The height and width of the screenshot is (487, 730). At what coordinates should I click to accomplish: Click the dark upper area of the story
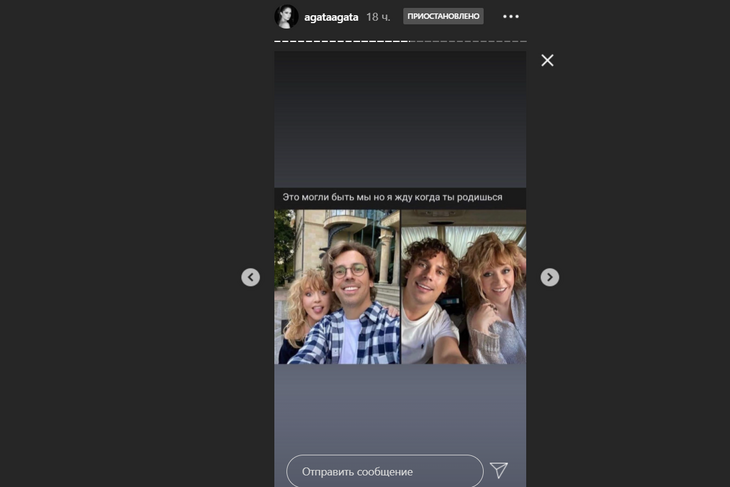tap(400, 120)
